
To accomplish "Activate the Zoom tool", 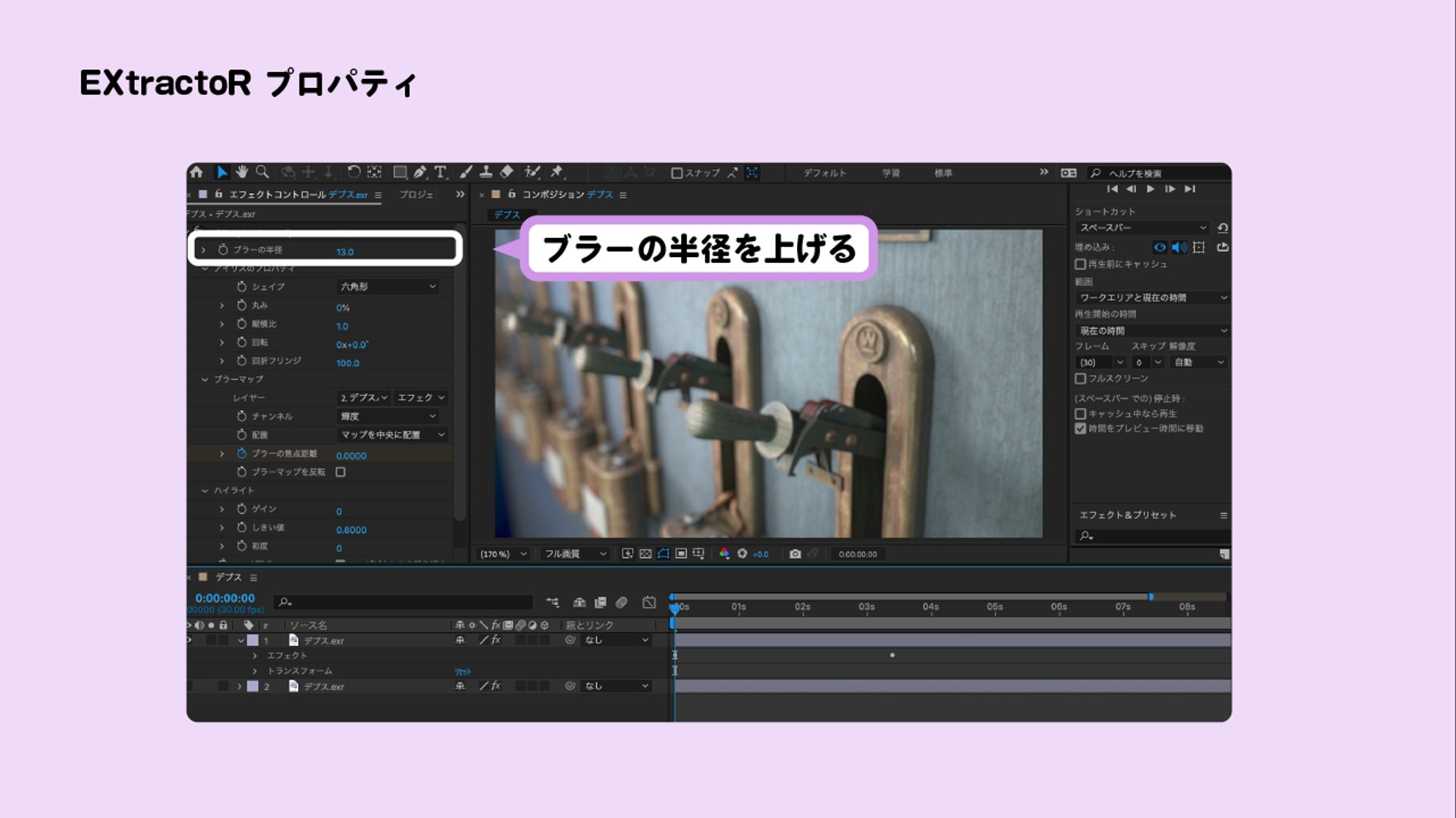I will pyautogui.click(x=262, y=173).
